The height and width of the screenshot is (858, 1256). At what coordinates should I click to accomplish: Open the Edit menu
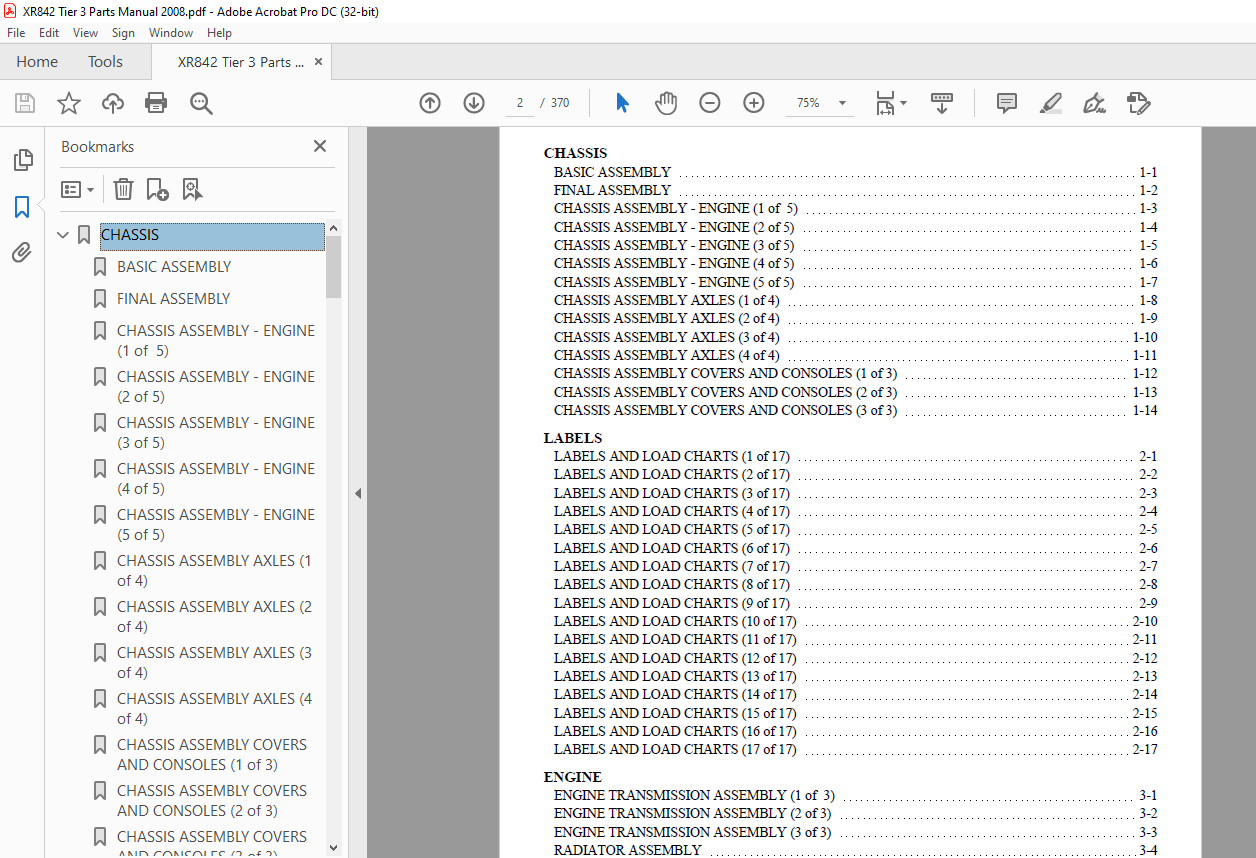[x=49, y=33]
